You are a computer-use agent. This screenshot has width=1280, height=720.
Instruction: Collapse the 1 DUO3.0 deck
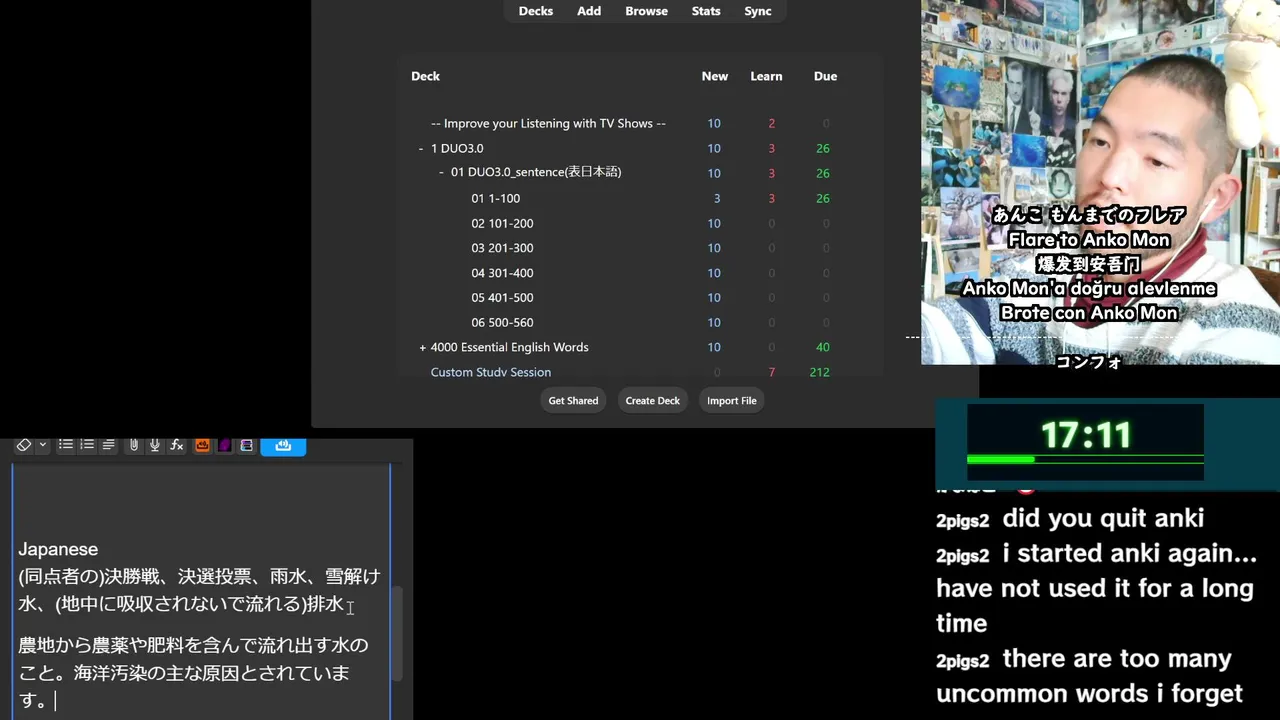click(421, 148)
